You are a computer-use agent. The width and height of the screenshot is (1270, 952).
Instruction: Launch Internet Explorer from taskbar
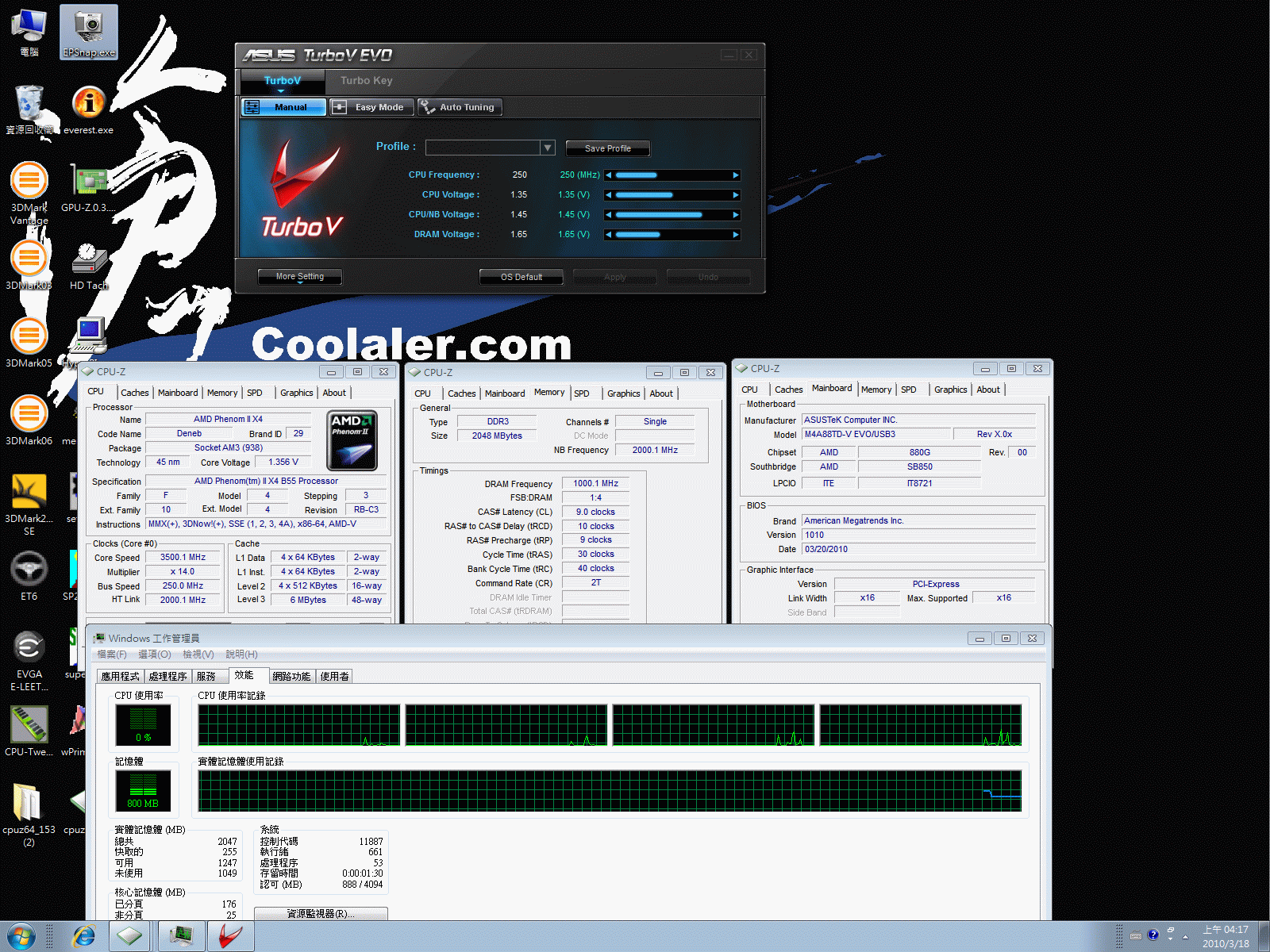point(83,937)
